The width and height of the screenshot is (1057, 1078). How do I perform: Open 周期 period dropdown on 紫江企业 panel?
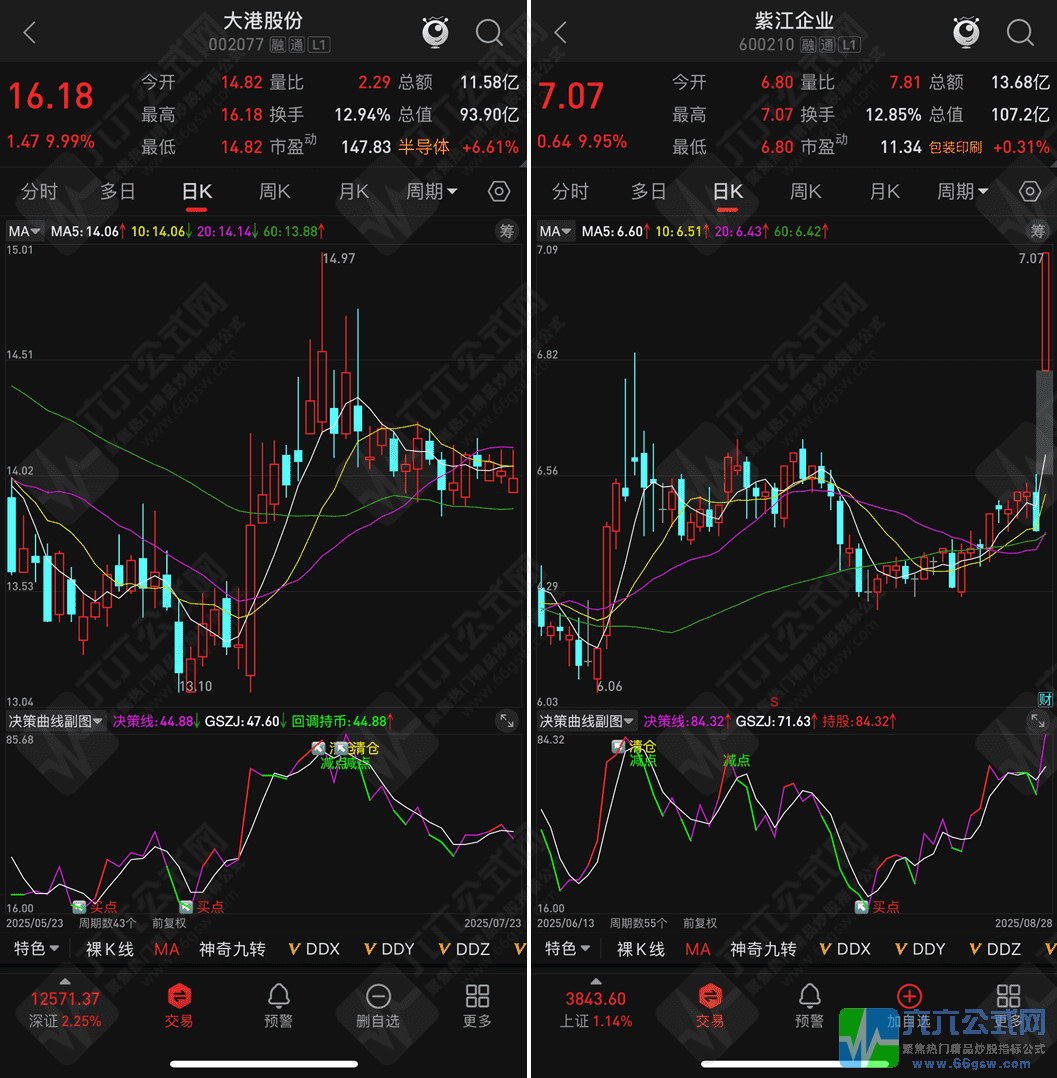[x=963, y=191]
